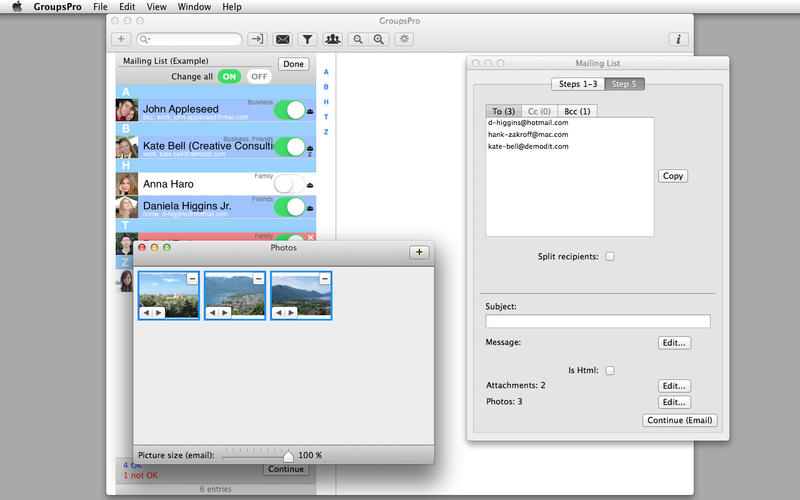Check the Split recipients checkbox

coord(610,257)
